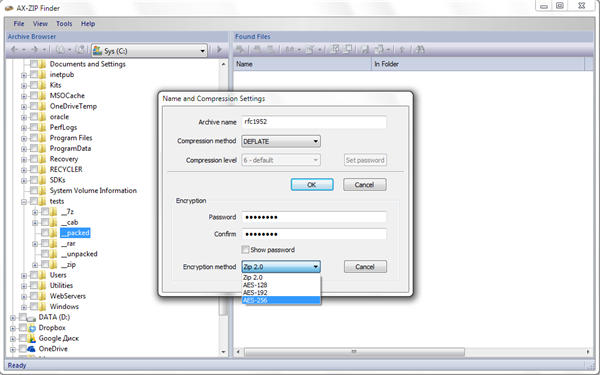Image resolution: width=600 pixels, height=375 pixels.
Task: Click the __packed folder icon
Action: coord(54,233)
